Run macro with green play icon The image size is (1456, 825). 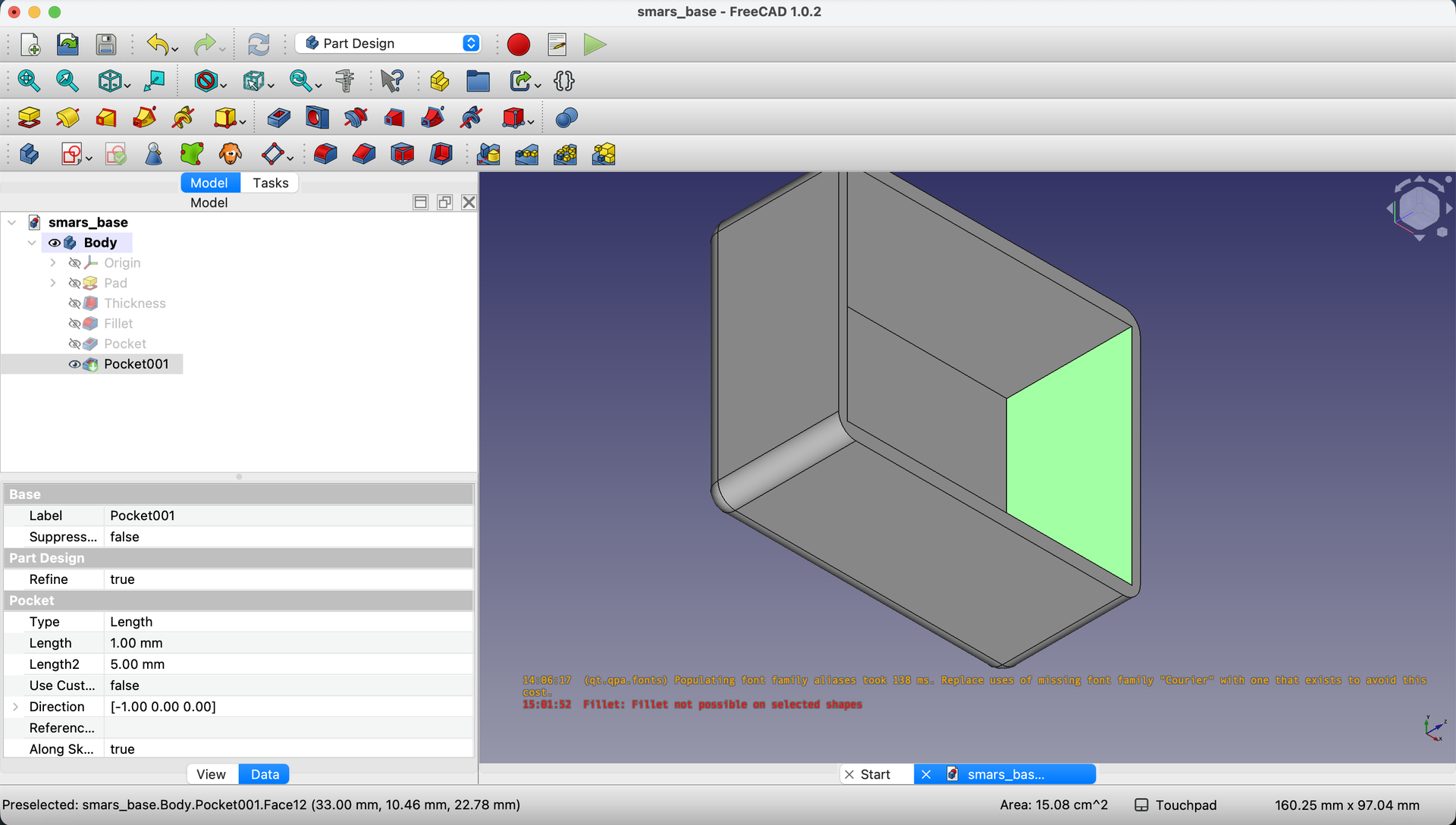pyautogui.click(x=595, y=44)
